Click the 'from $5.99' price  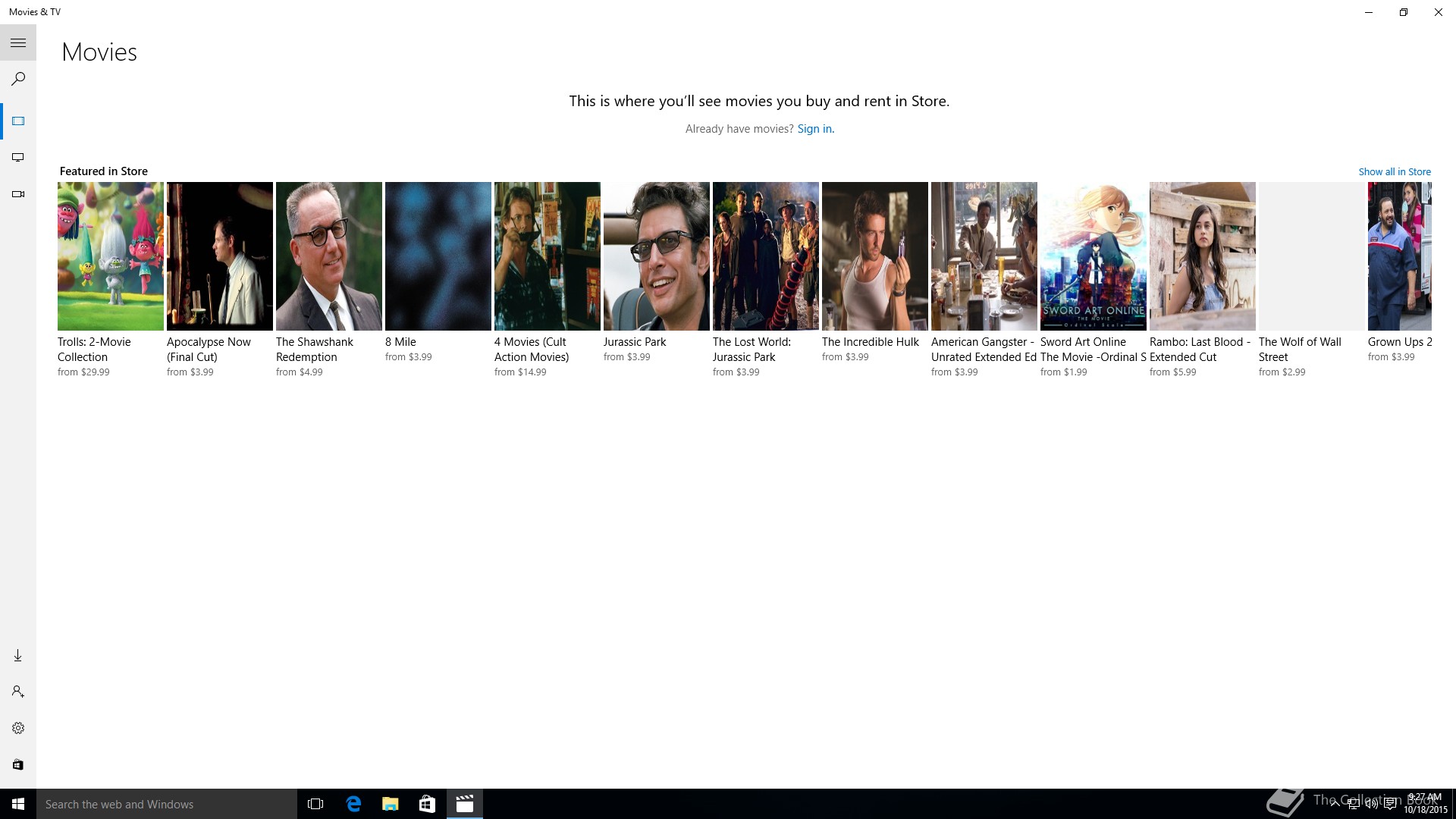tap(1173, 372)
